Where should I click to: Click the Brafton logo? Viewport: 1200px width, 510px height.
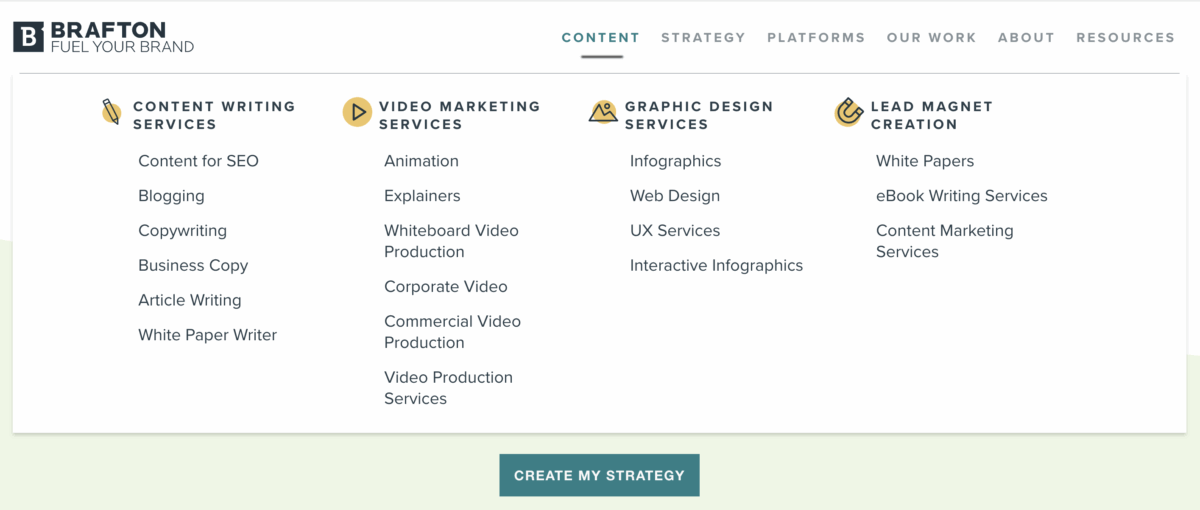pyautogui.click(x=103, y=37)
